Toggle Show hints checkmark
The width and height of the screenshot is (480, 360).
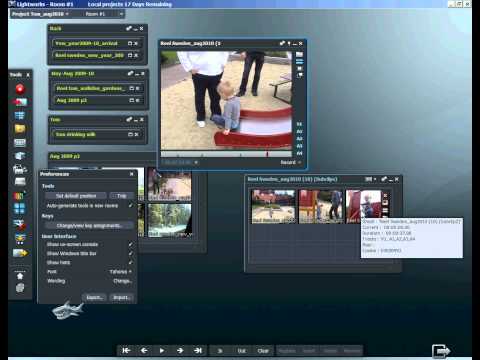click(131, 262)
